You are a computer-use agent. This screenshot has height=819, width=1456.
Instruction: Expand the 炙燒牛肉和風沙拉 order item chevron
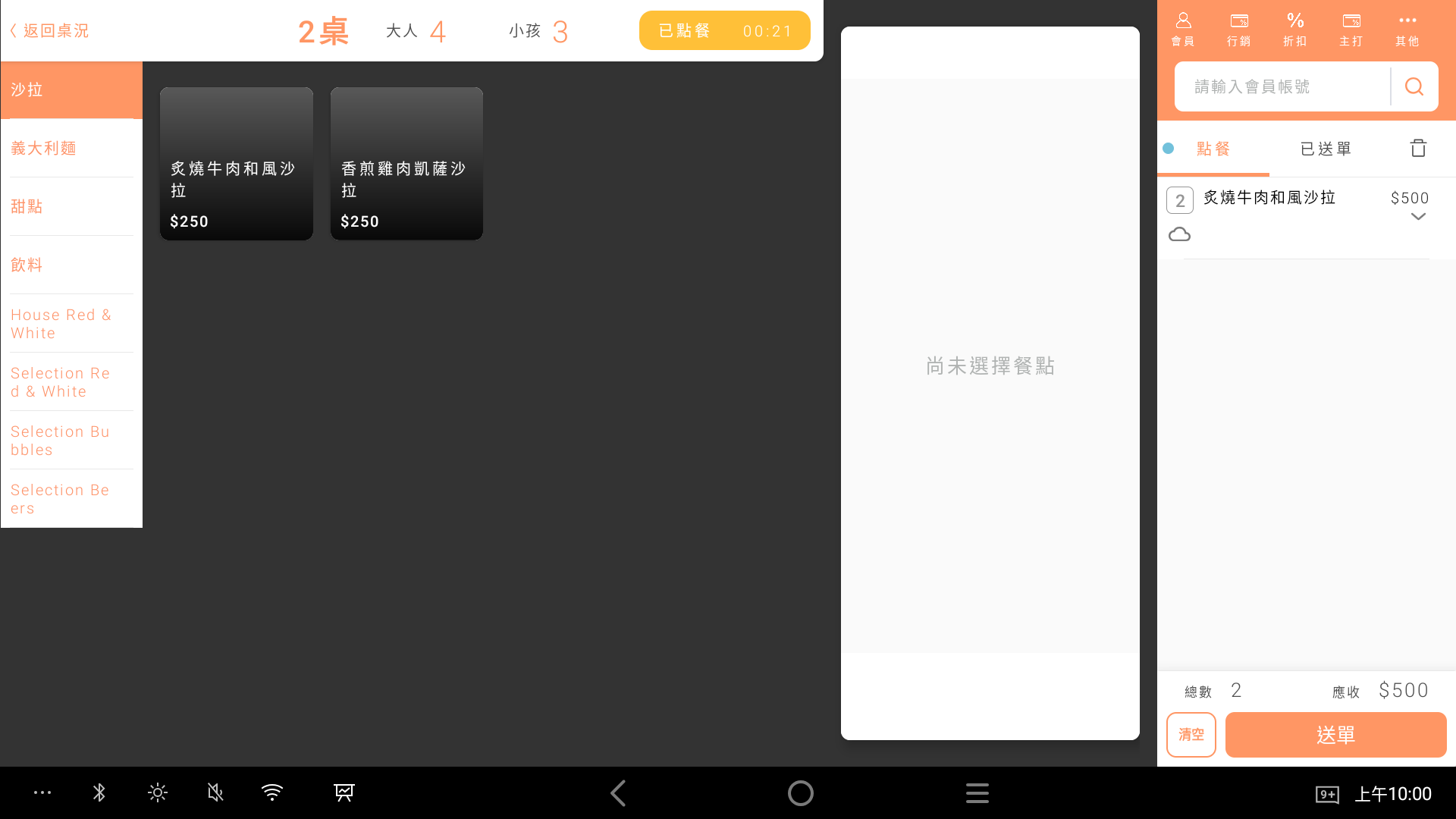tap(1418, 217)
